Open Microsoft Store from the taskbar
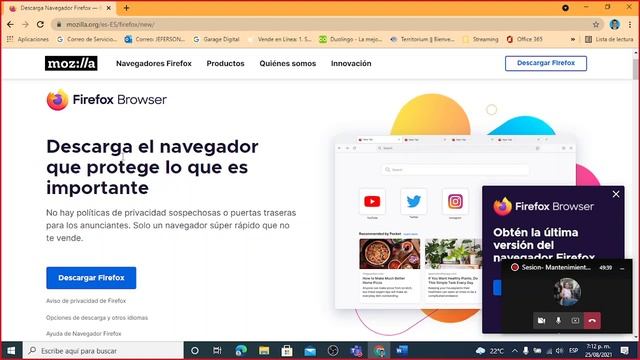Screen dimensions: 640x360 287,351
